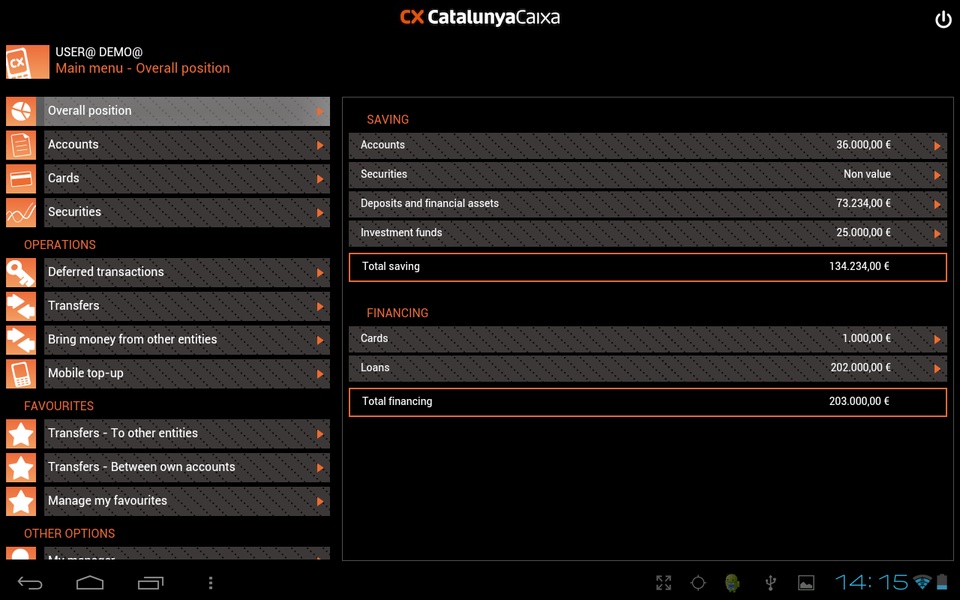Tap the Mobile top-up phone icon
The width and height of the screenshot is (960, 600).
pos(21,373)
